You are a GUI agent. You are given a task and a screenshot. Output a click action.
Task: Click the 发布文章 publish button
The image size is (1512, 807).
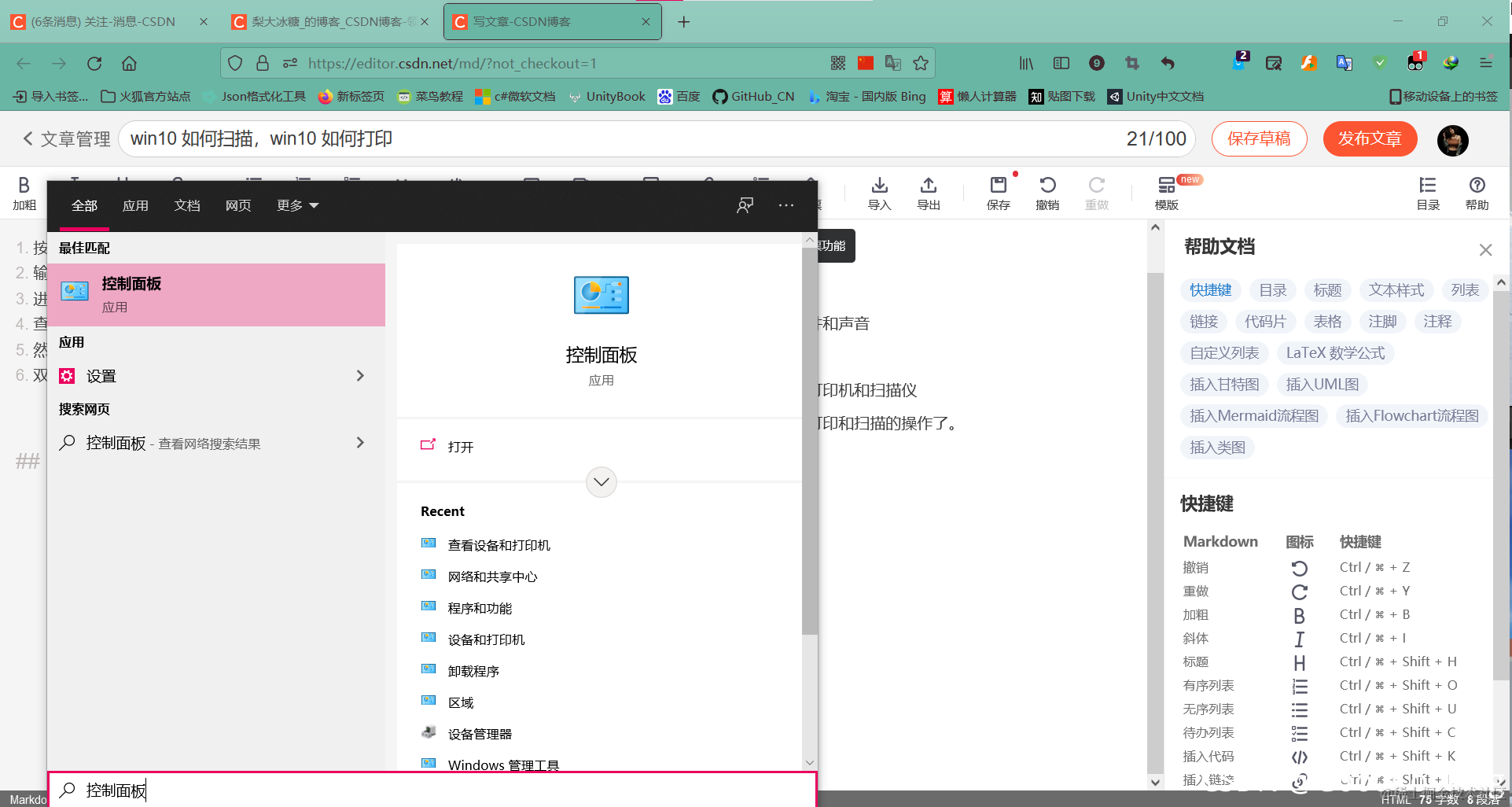pyautogui.click(x=1370, y=138)
